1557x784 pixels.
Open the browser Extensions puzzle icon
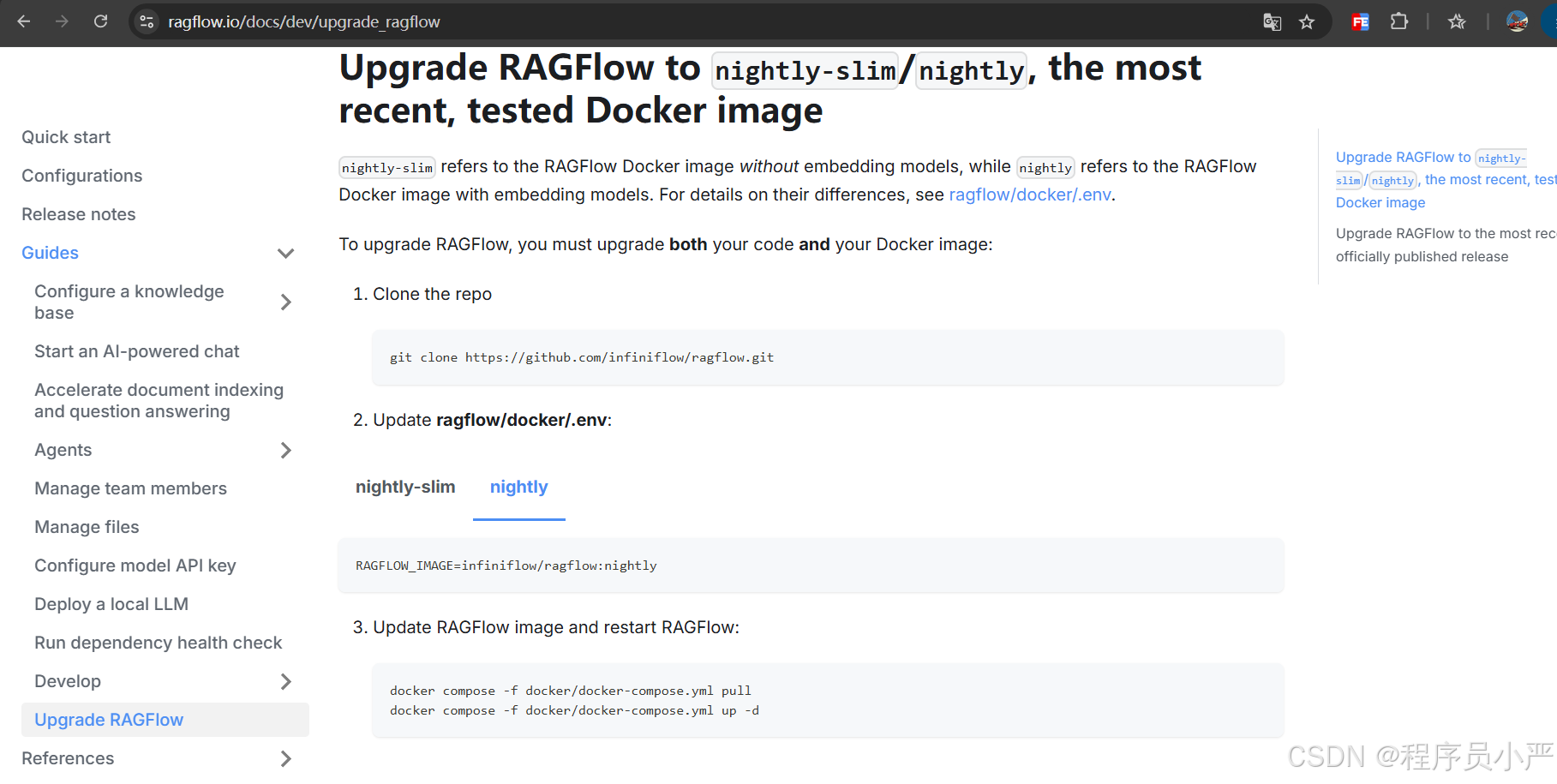1399,21
